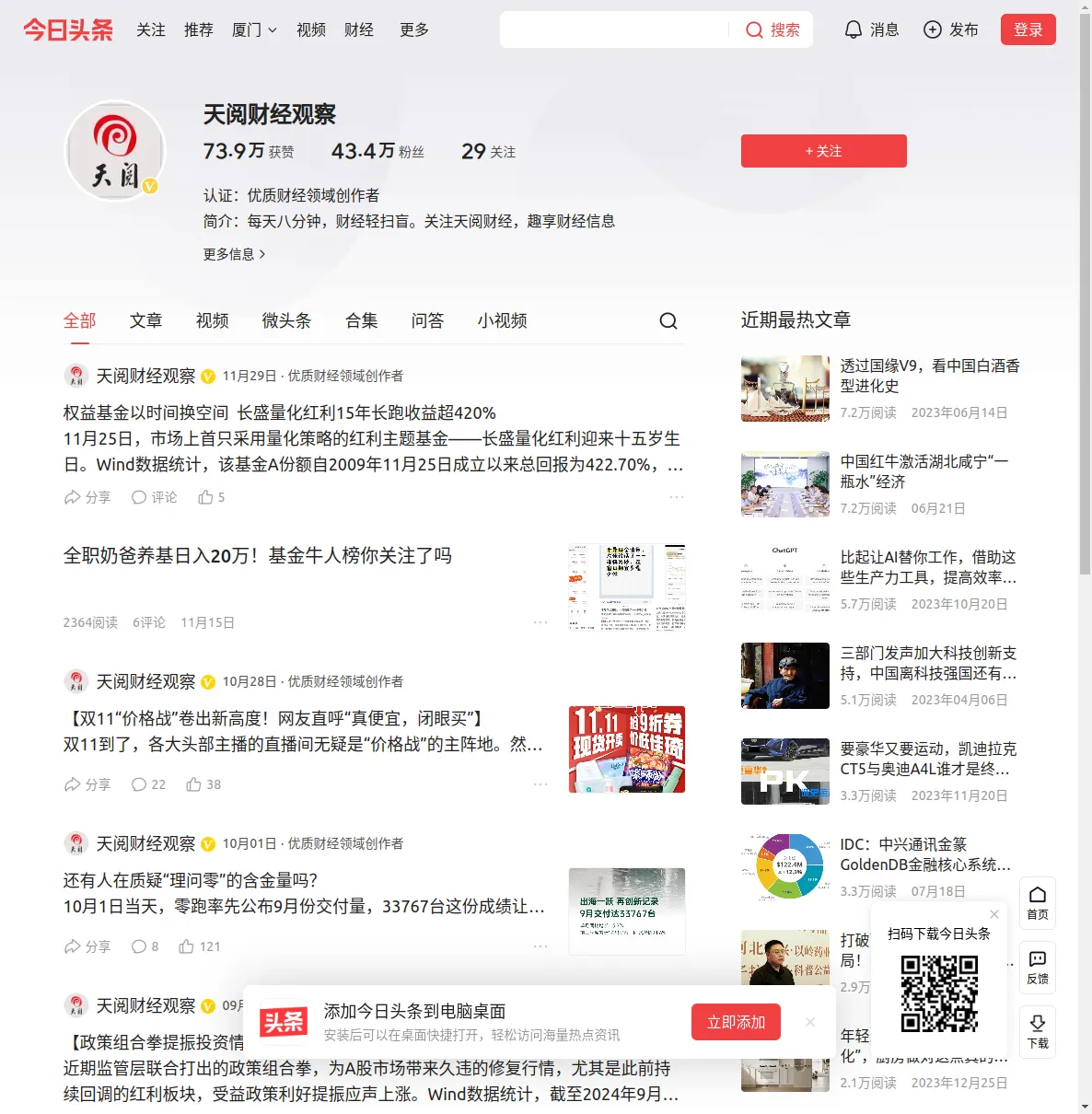The height and width of the screenshot is (1114, 1092).
Task: Open the 全职奶爸养基 article thumbnail
Action: (627, 587)
